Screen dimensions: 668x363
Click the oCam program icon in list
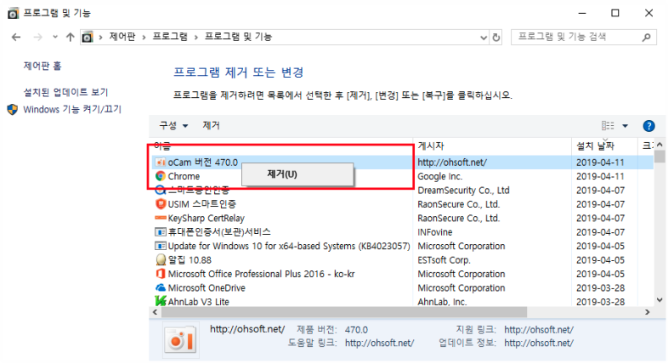coord(160,162)
